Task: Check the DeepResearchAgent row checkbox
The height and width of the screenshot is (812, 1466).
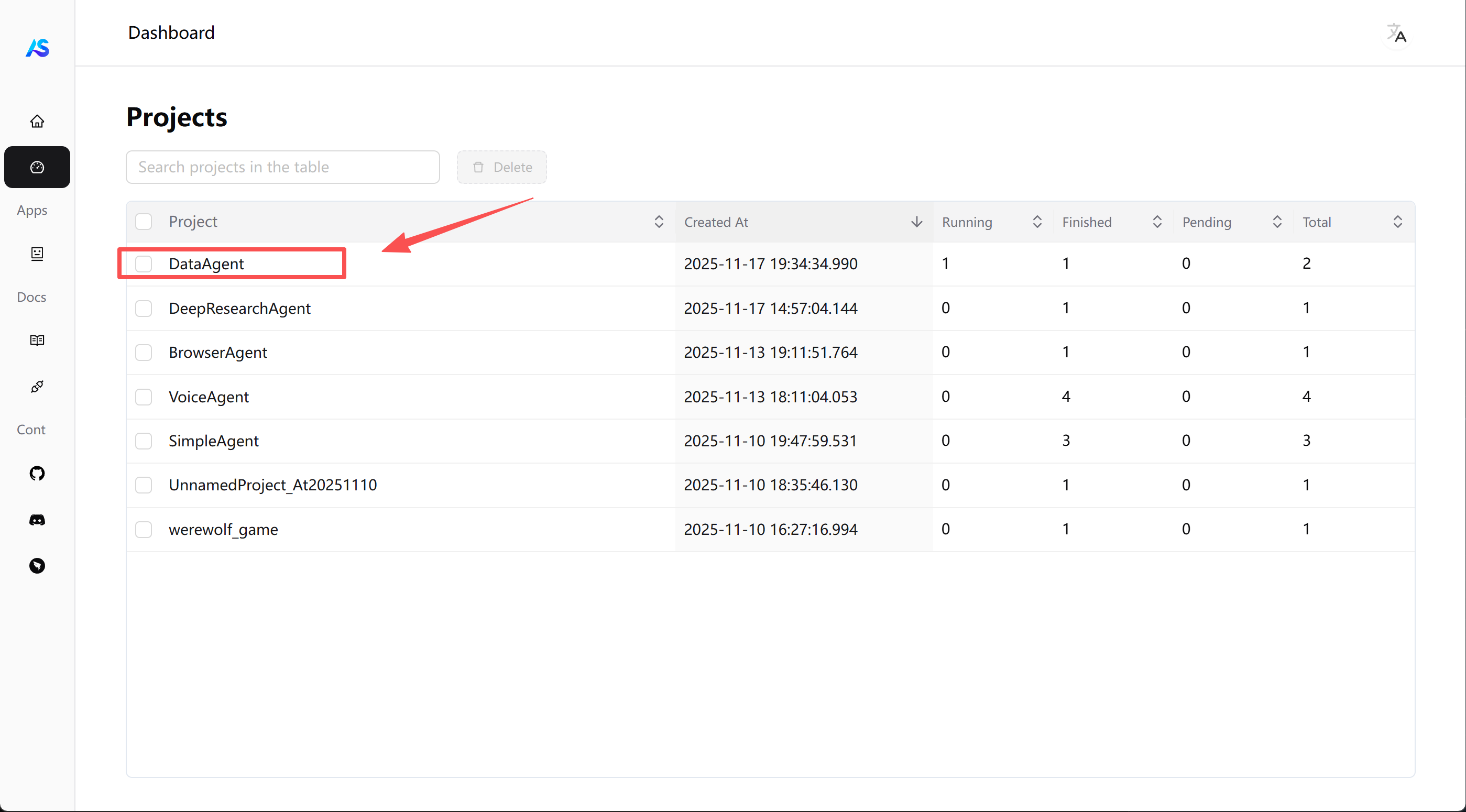Action: [x=144, y=309]
